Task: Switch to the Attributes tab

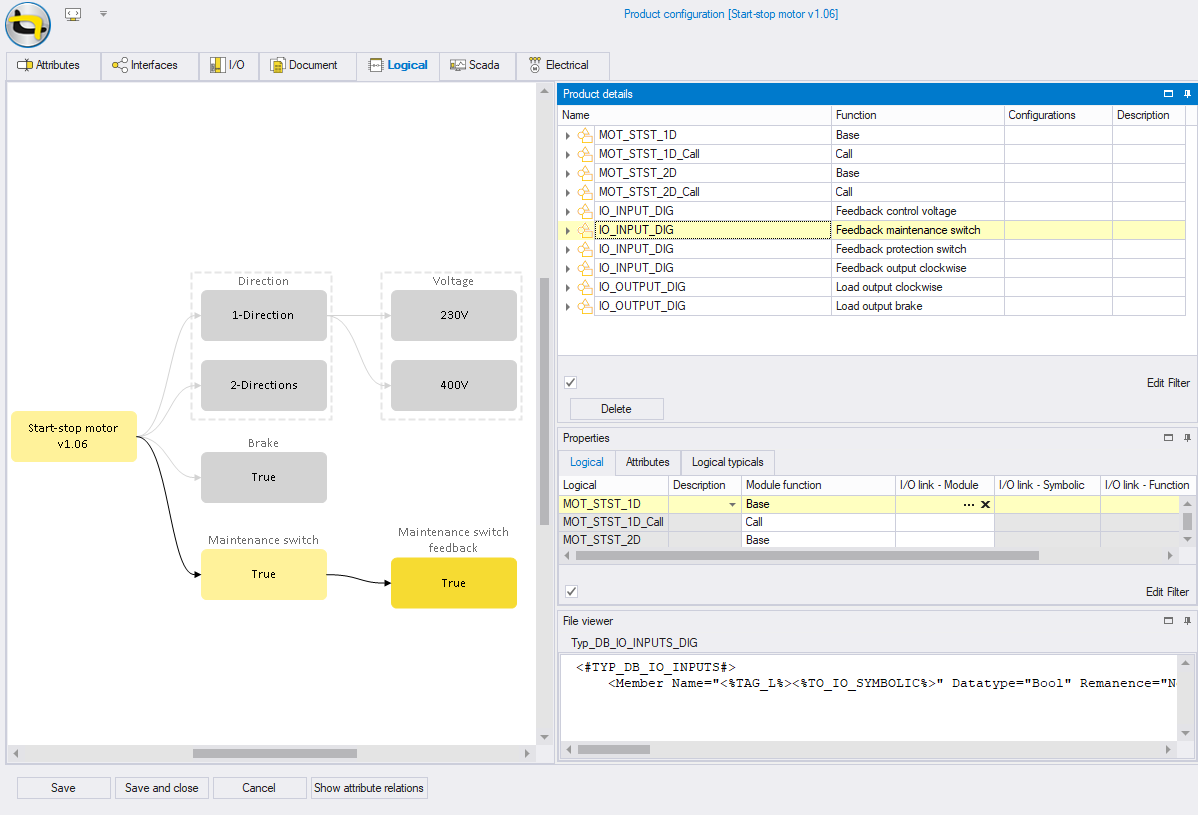Action: [53, 66]
